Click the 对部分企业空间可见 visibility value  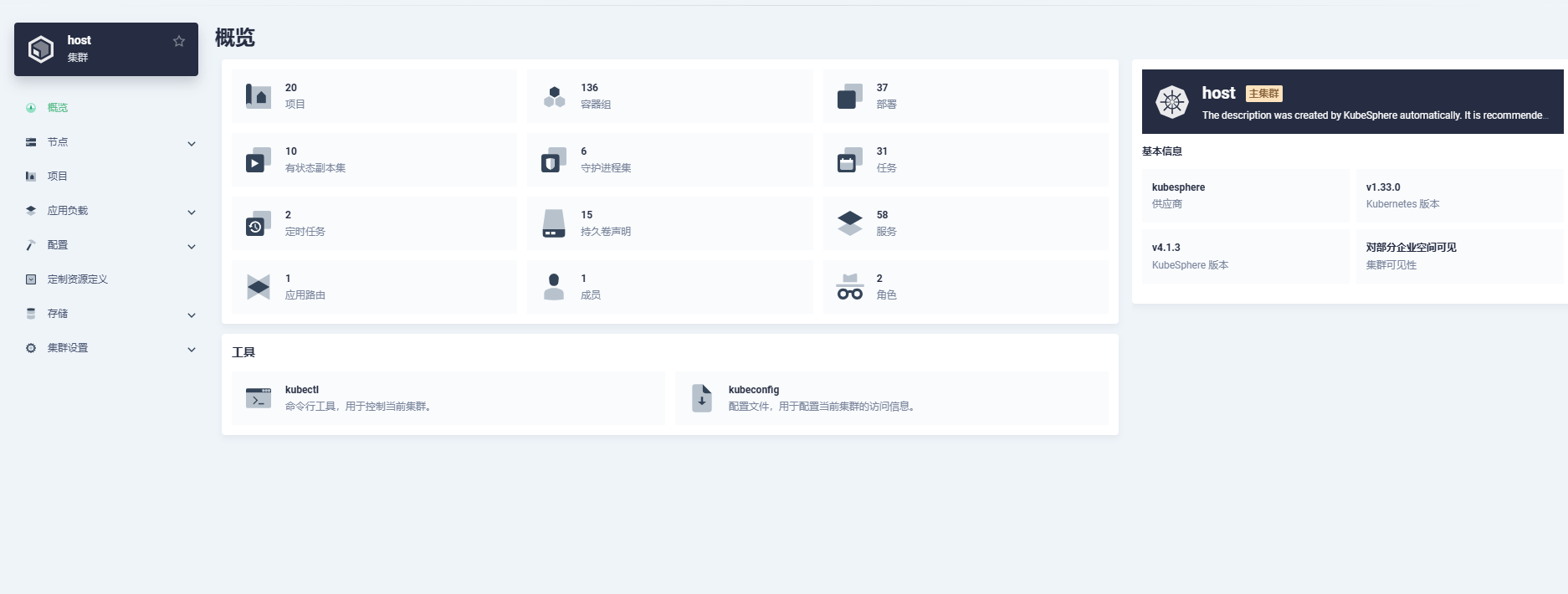click(x=1411, y=248)
